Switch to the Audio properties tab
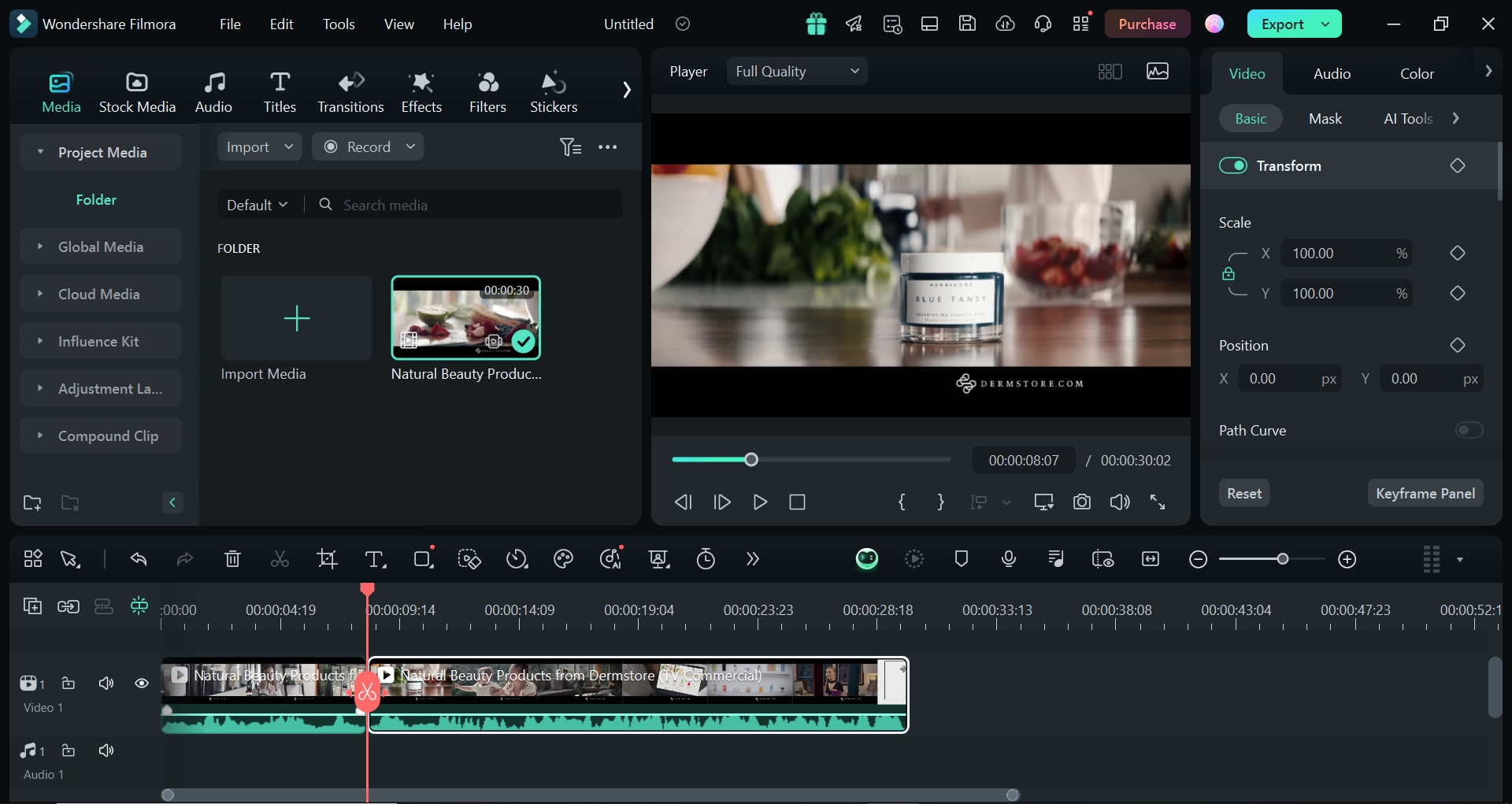This screenshot has width=1512, height=804. pos(1332,73)
